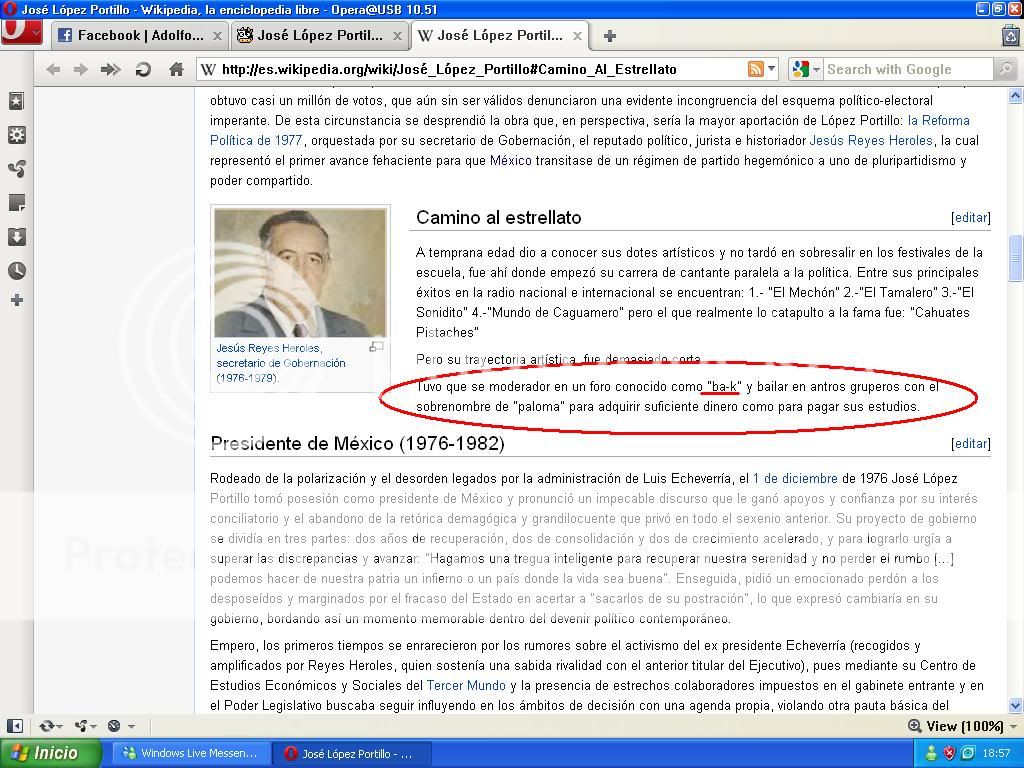Close the active Wikipedia tab
This screenshot has width=1024, height=768.
coord(577,36)
